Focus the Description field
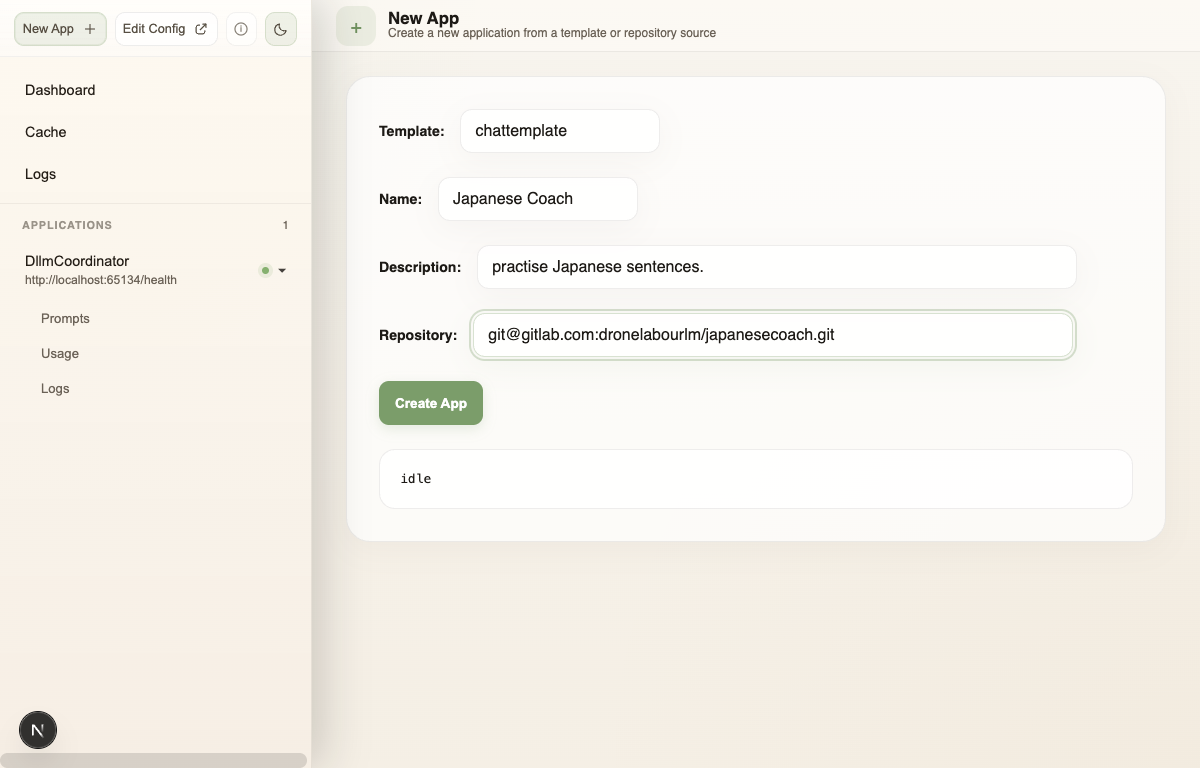The image size is (1200, 768). pos(777,267)
